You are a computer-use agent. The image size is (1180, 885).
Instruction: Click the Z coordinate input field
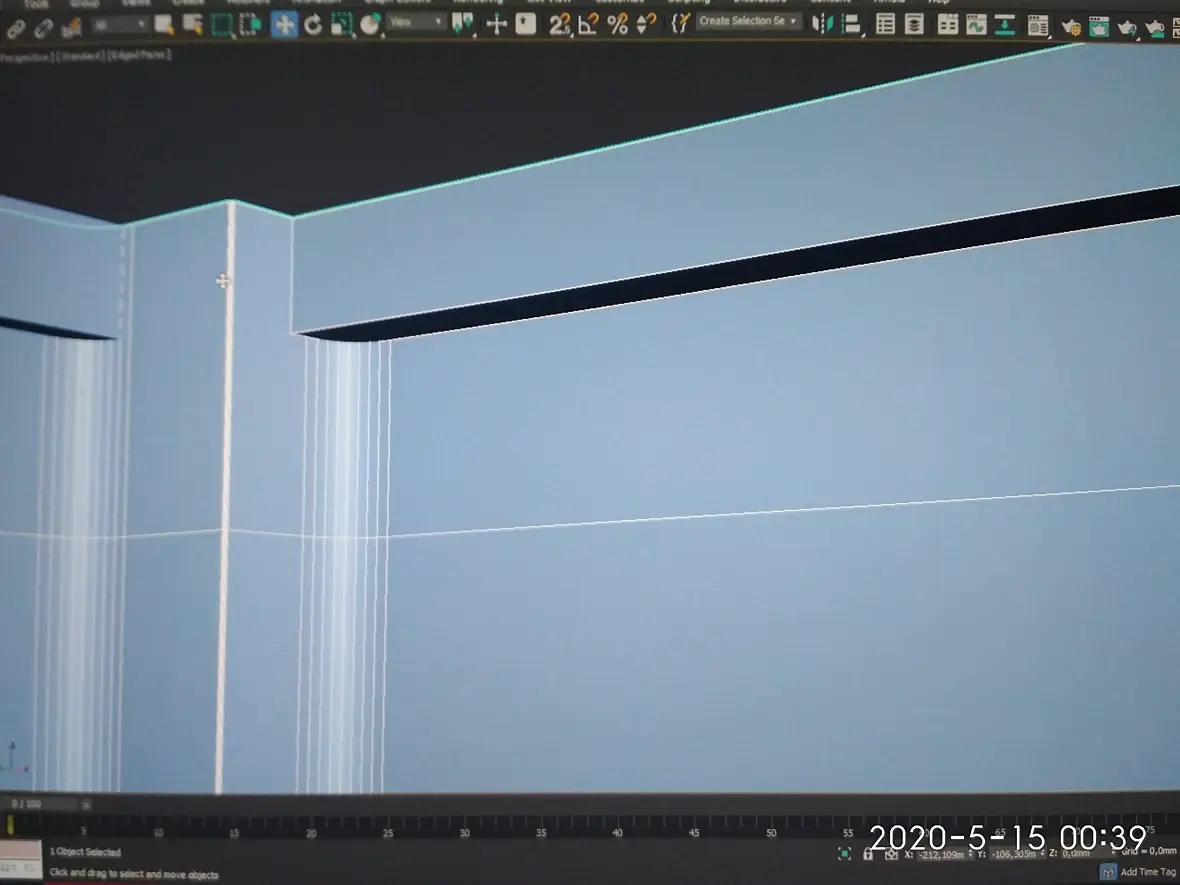pos(1087,853)
